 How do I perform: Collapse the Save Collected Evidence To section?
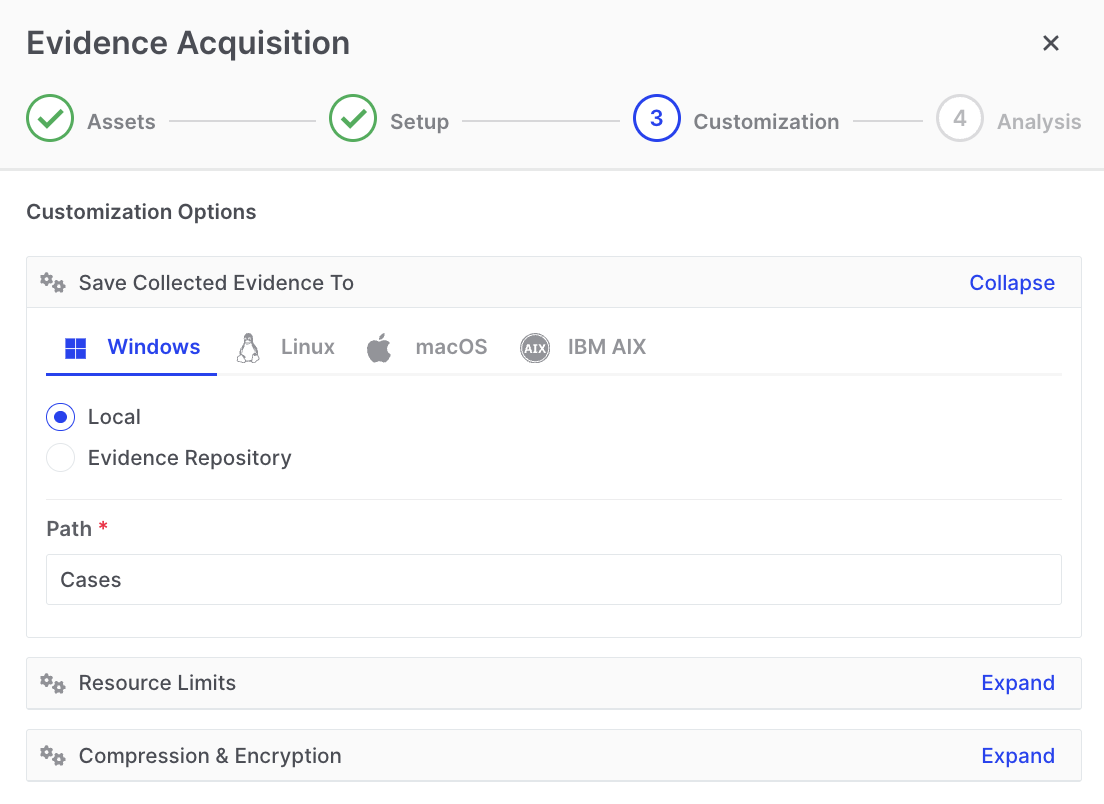[1011, 283]
